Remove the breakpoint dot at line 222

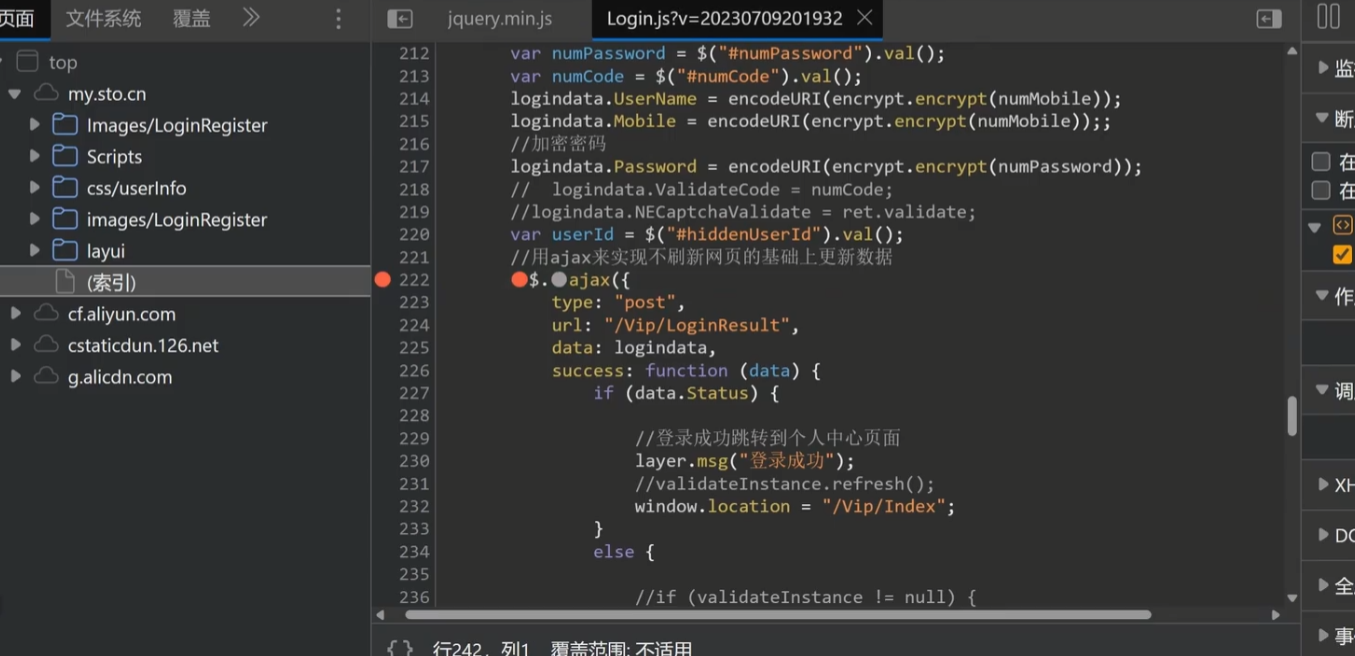pyautogui.click(x=382, y=280)
